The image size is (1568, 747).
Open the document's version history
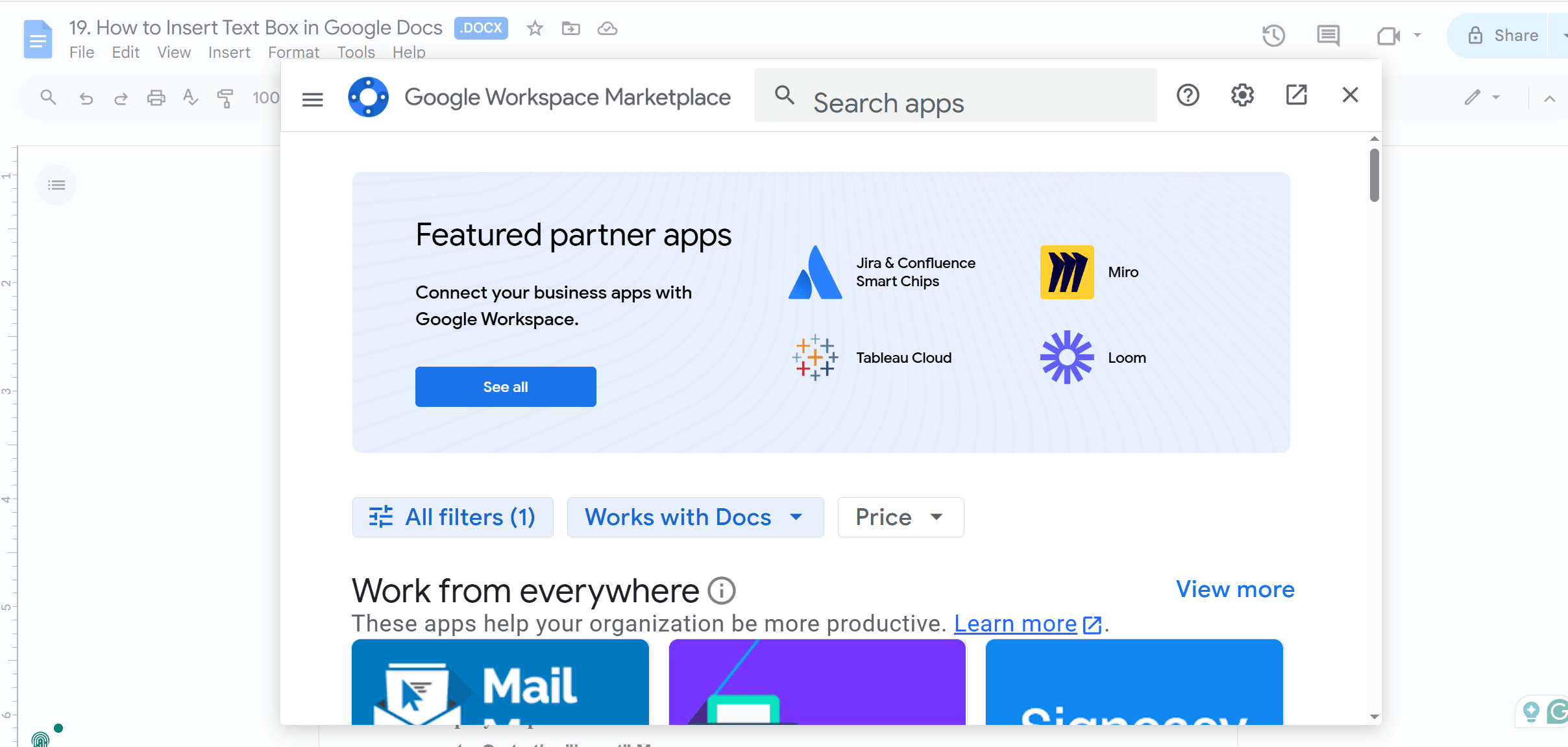tap(1273, 35)
